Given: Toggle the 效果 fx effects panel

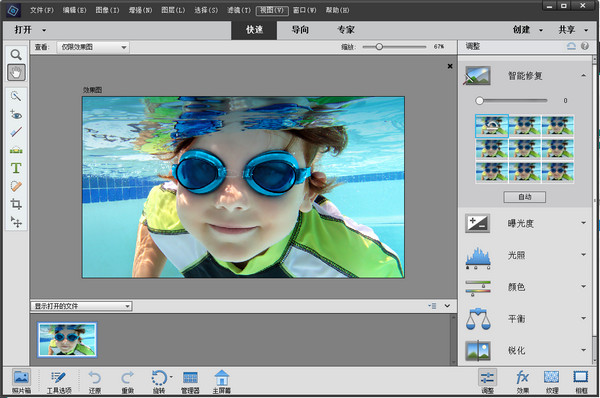Looking at the screenshot, I should point(522,381).
